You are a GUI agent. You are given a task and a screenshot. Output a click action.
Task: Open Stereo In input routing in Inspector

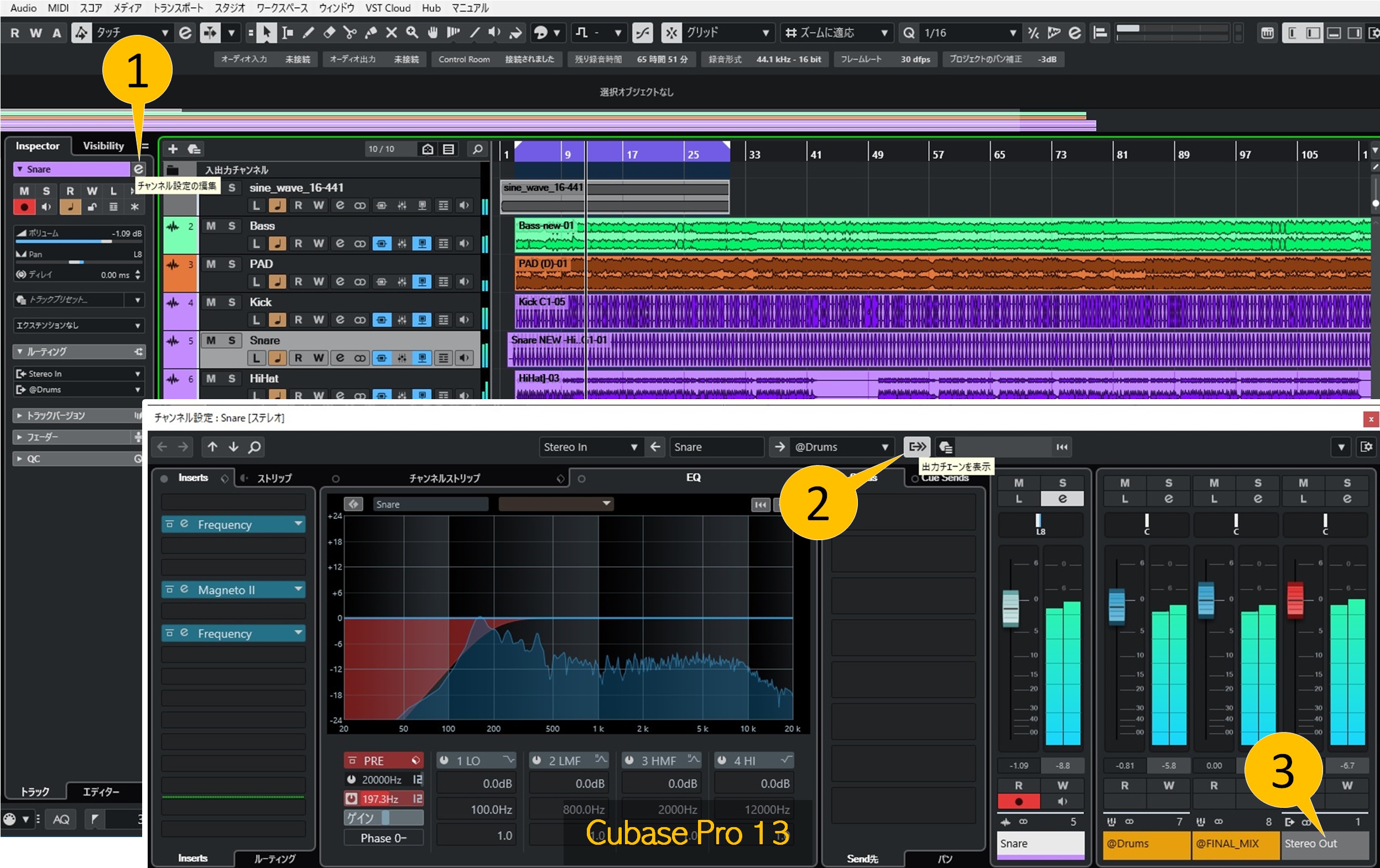click(79, 374)
